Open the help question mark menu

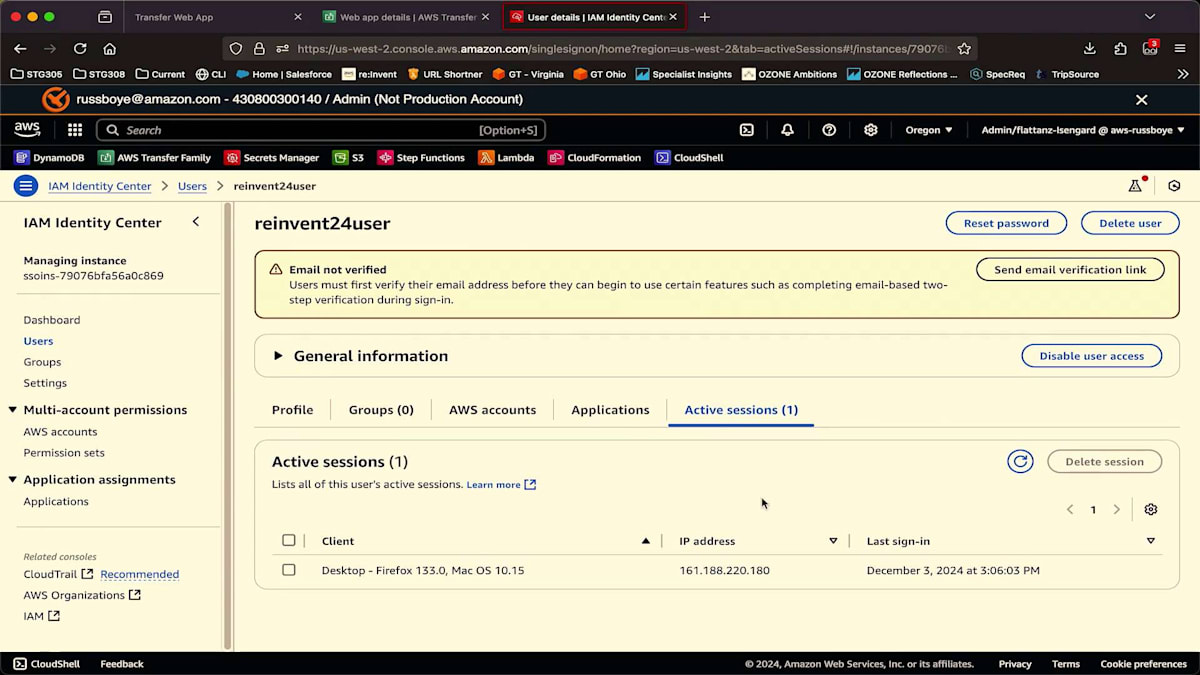(x=829, y=130)
